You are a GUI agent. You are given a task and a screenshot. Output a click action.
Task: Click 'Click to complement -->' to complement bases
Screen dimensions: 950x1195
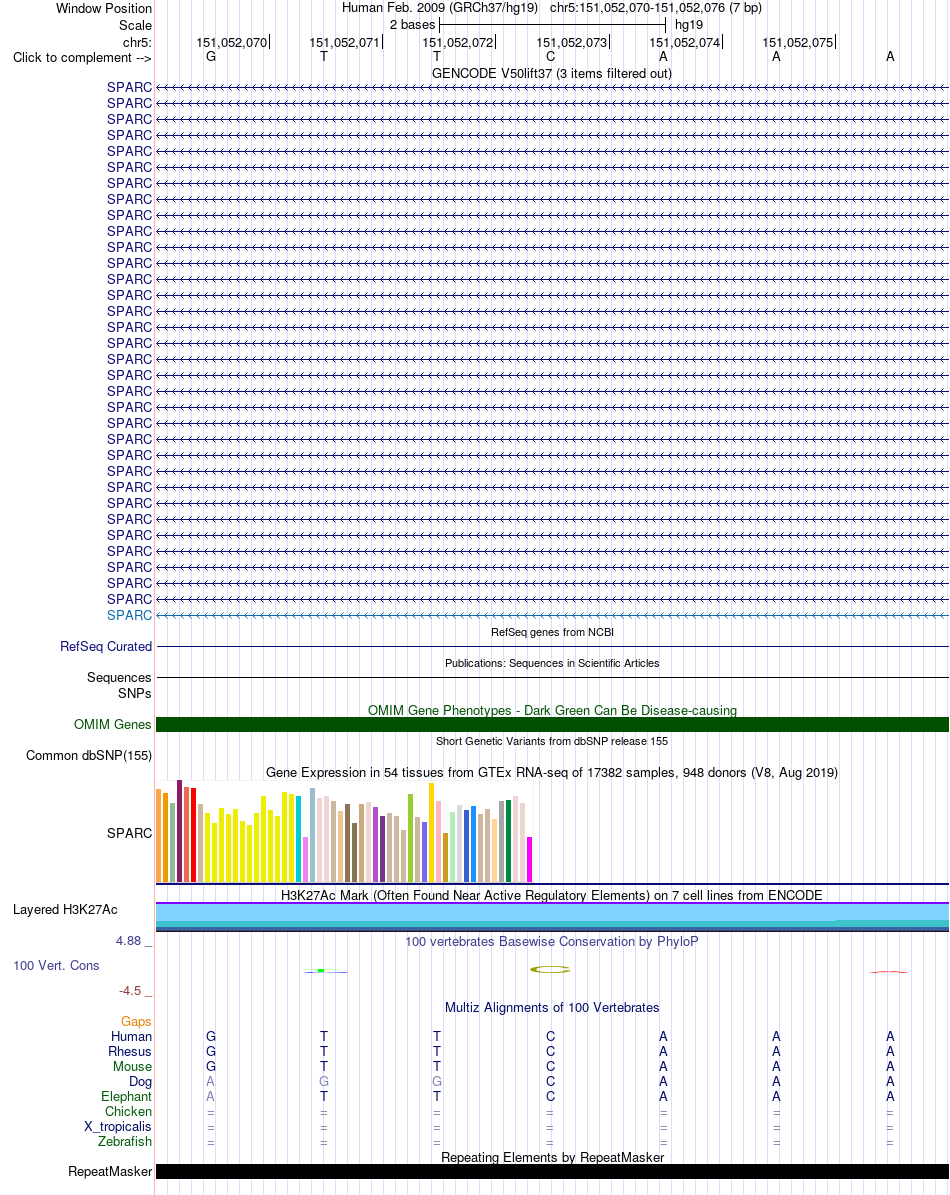tap(82, 58)
